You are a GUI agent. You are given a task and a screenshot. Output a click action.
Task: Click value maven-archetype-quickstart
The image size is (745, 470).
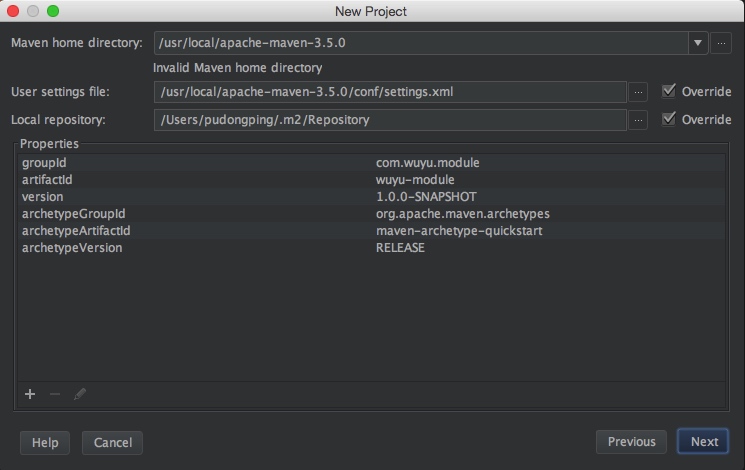(459, 231)
